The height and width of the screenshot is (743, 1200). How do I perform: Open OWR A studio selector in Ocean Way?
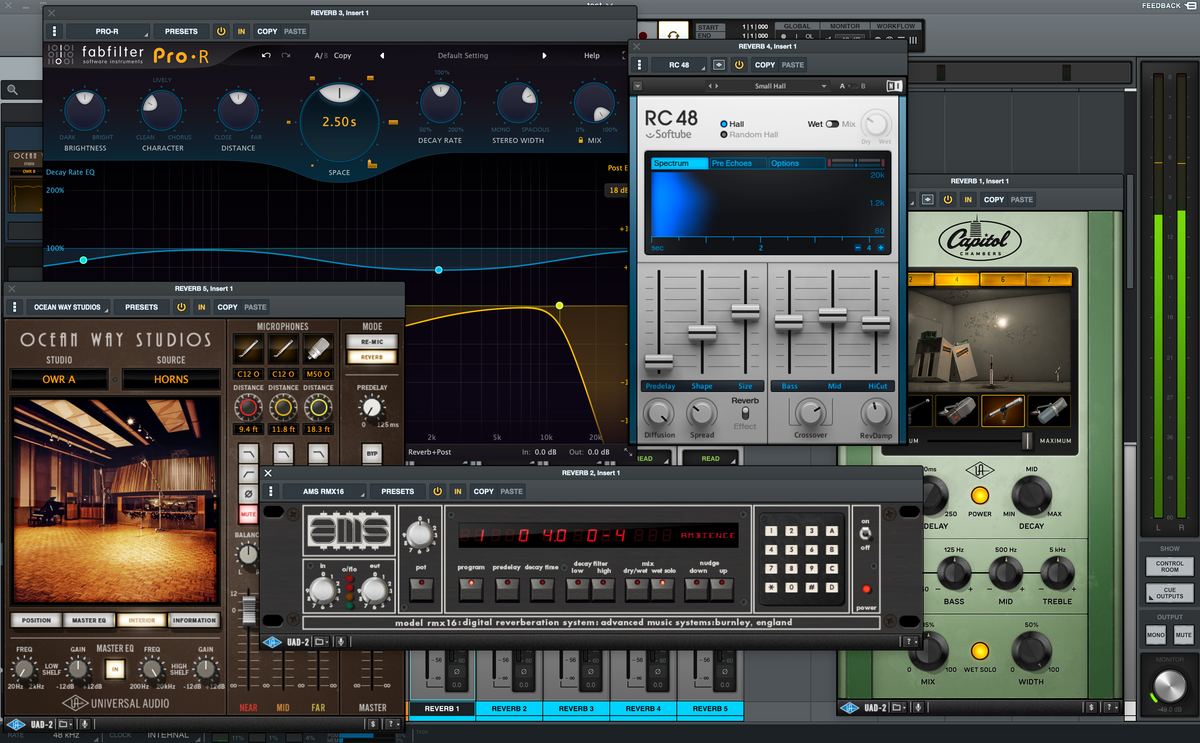(x=59, y=379)
